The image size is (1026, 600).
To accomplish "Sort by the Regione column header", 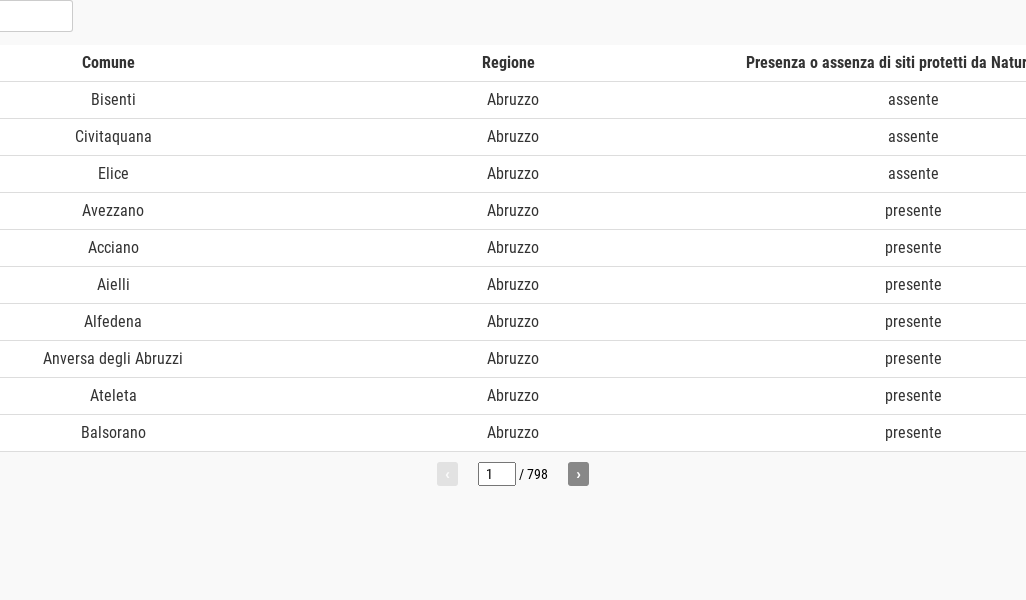I will (508, 63).
